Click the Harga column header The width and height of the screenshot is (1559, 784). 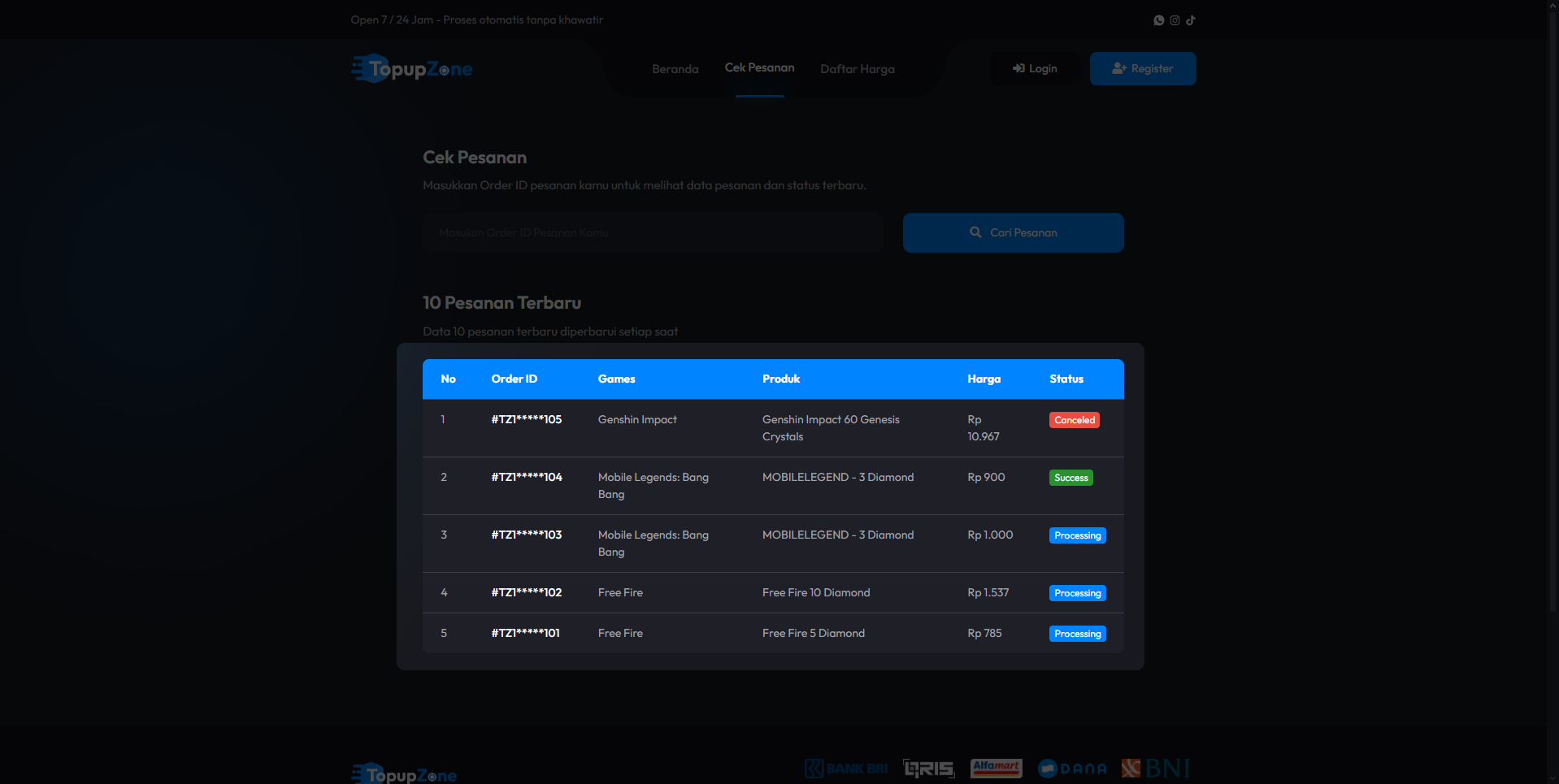tap(984, 379)
